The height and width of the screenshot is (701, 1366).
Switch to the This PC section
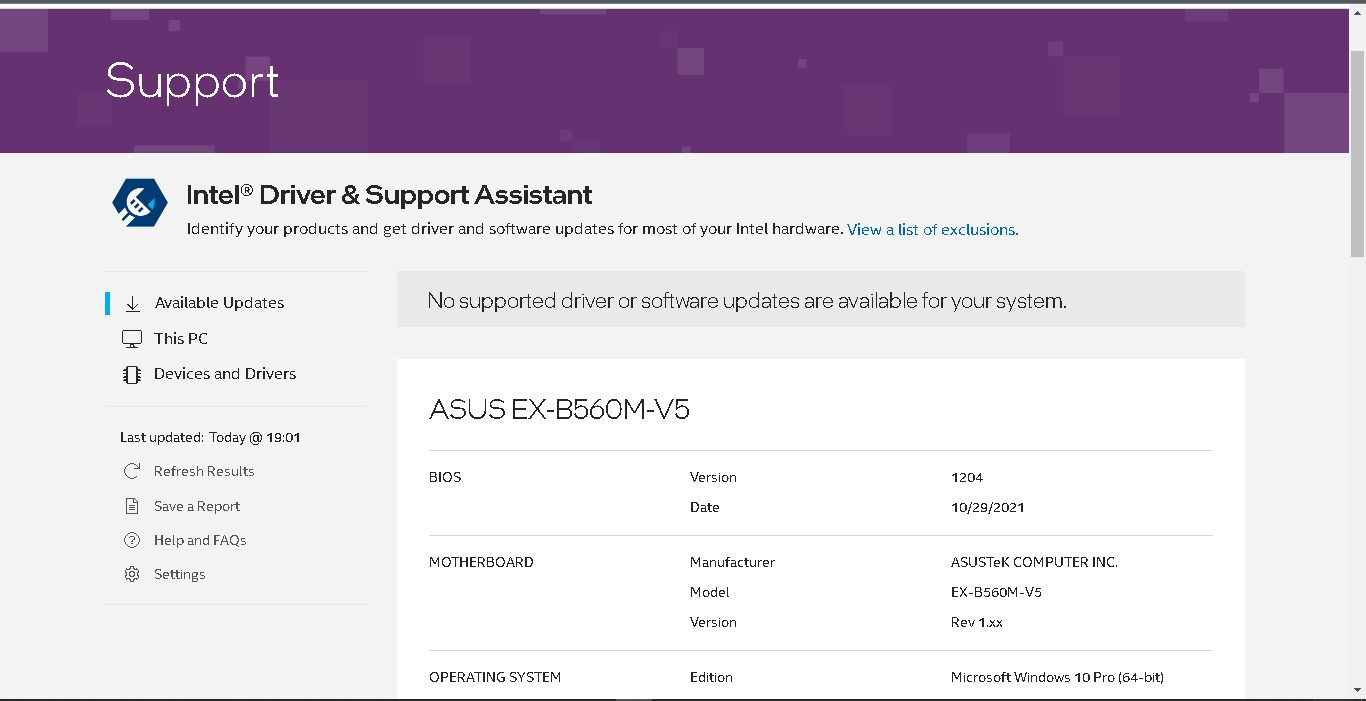pos(180,338)
